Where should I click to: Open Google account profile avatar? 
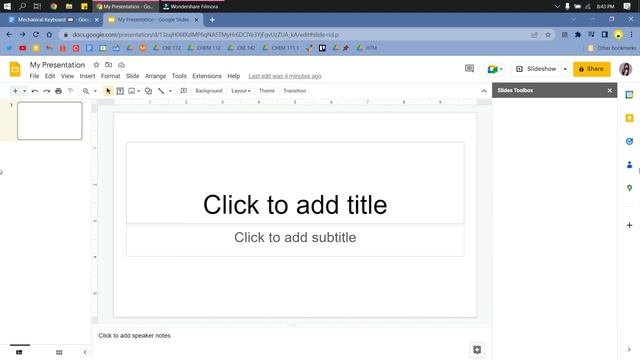pyautogui.click(x=625, y=69)
